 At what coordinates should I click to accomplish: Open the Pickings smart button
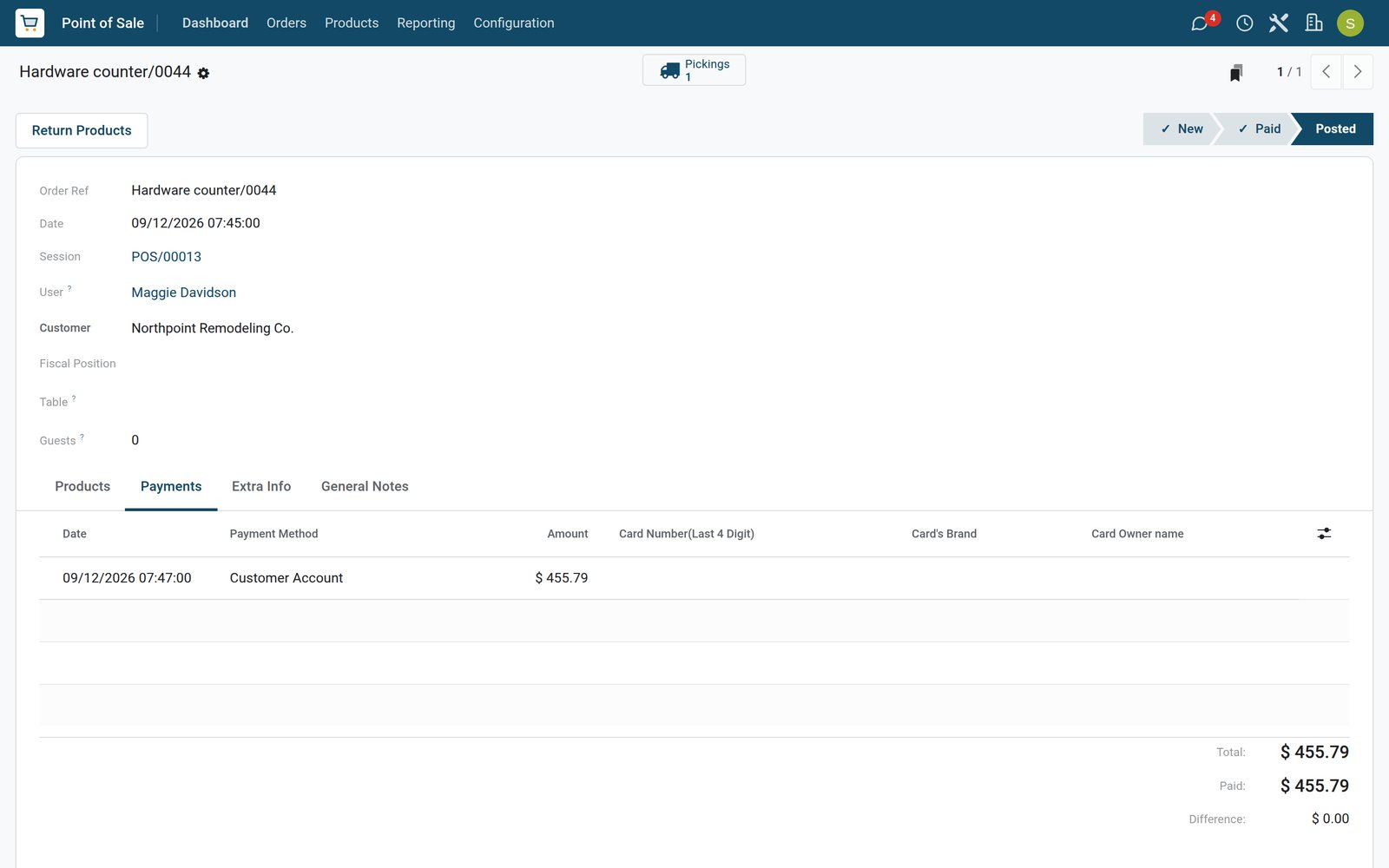(694, 70)
